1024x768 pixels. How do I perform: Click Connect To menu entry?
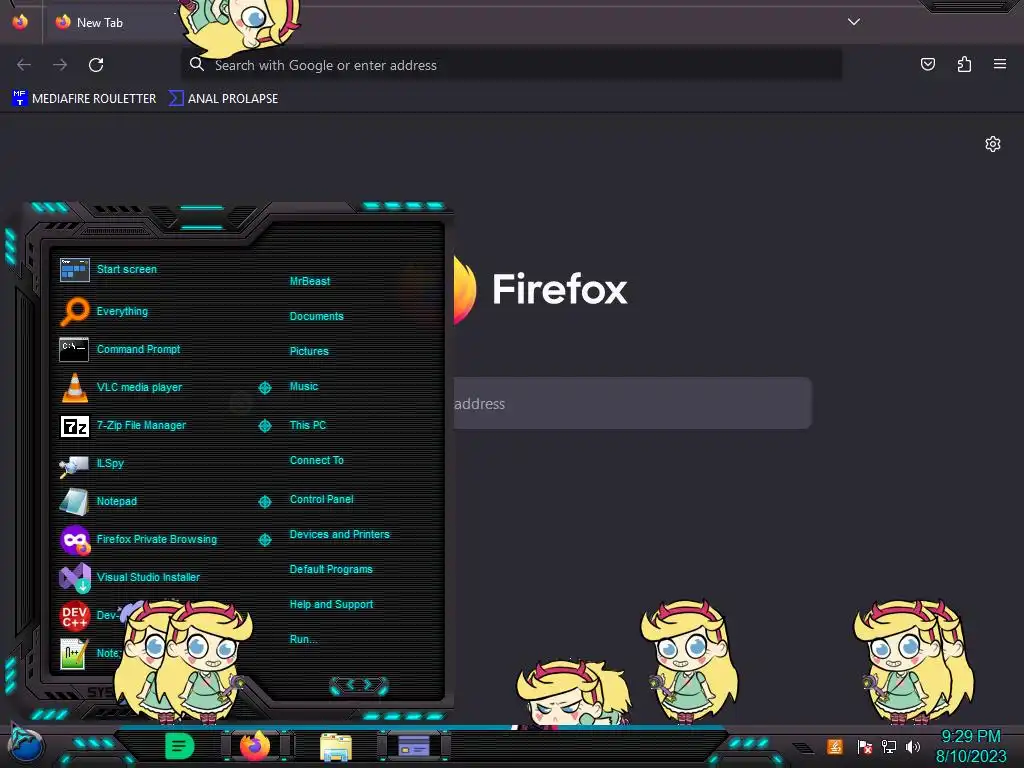tap(316, 460)
